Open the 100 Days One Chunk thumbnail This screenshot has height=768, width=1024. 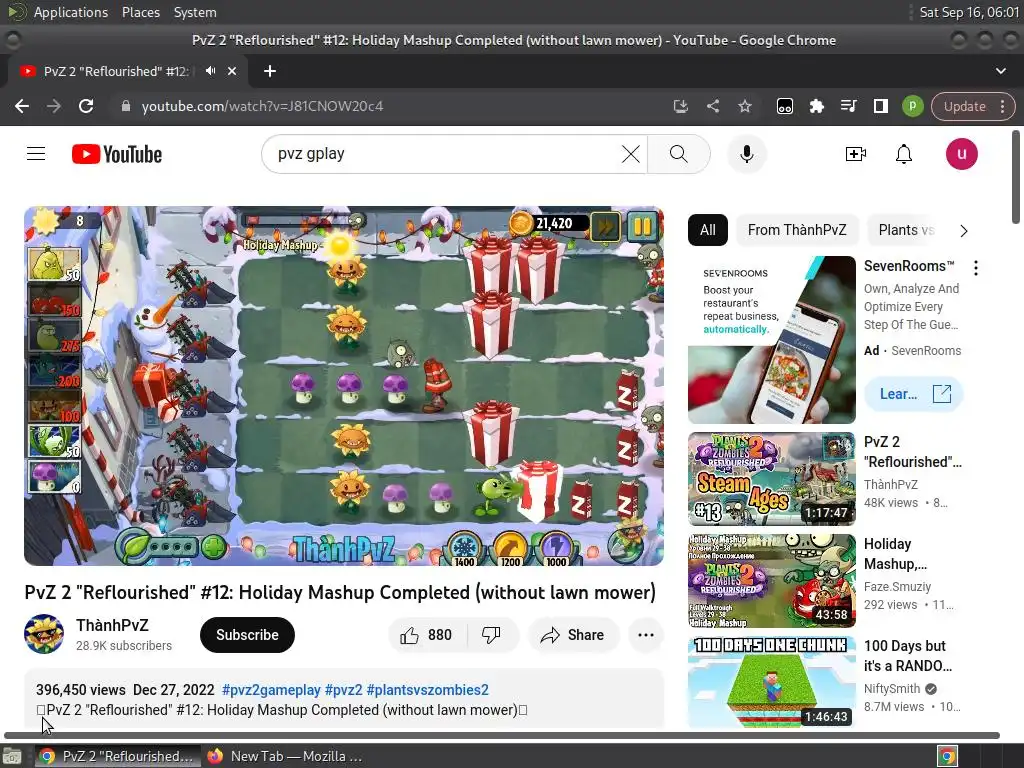pos(771,682)
